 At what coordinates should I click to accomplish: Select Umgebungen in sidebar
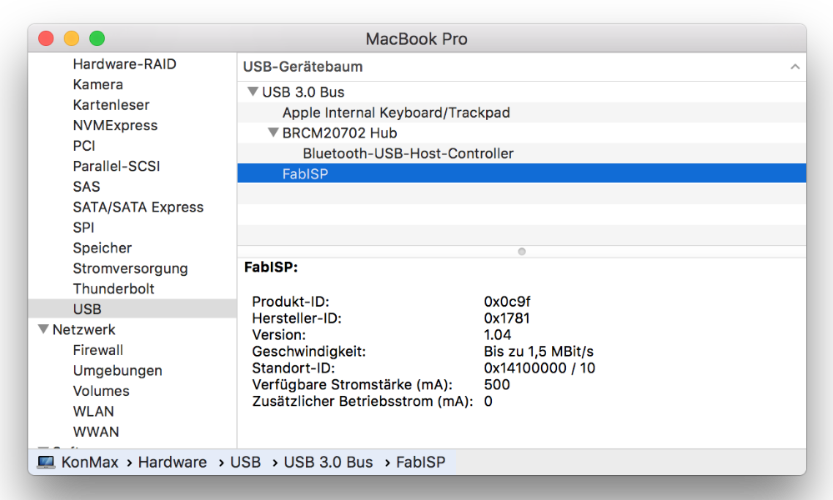click(x=117, y=370)
